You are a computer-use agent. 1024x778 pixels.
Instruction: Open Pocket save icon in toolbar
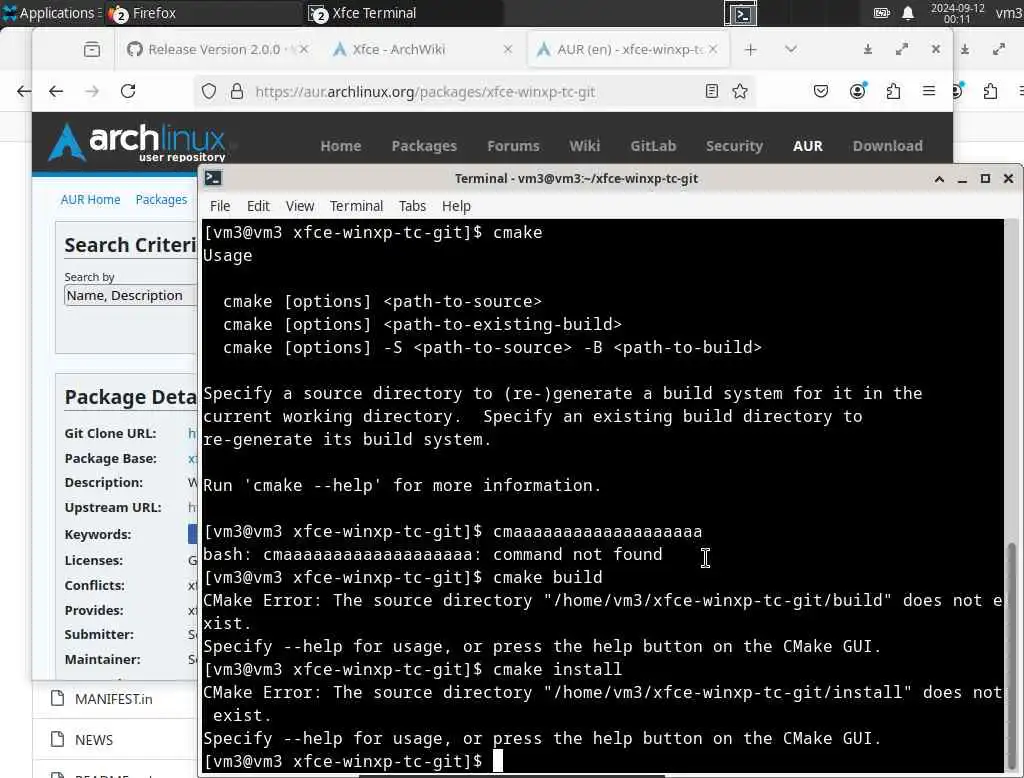pyautogui.click(x=821, y=91)
